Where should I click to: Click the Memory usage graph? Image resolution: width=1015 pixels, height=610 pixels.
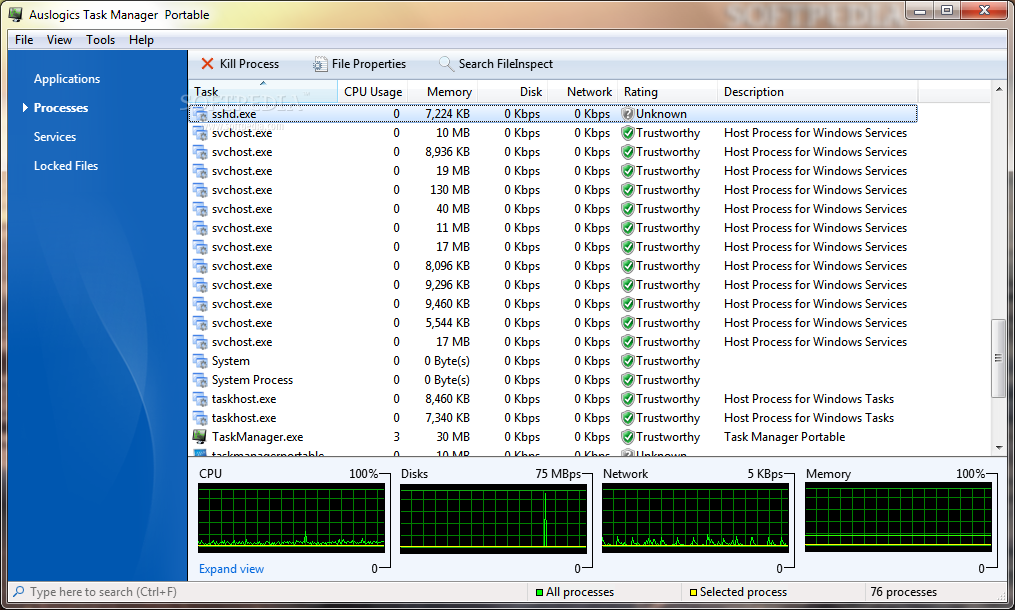click(898, 517)
